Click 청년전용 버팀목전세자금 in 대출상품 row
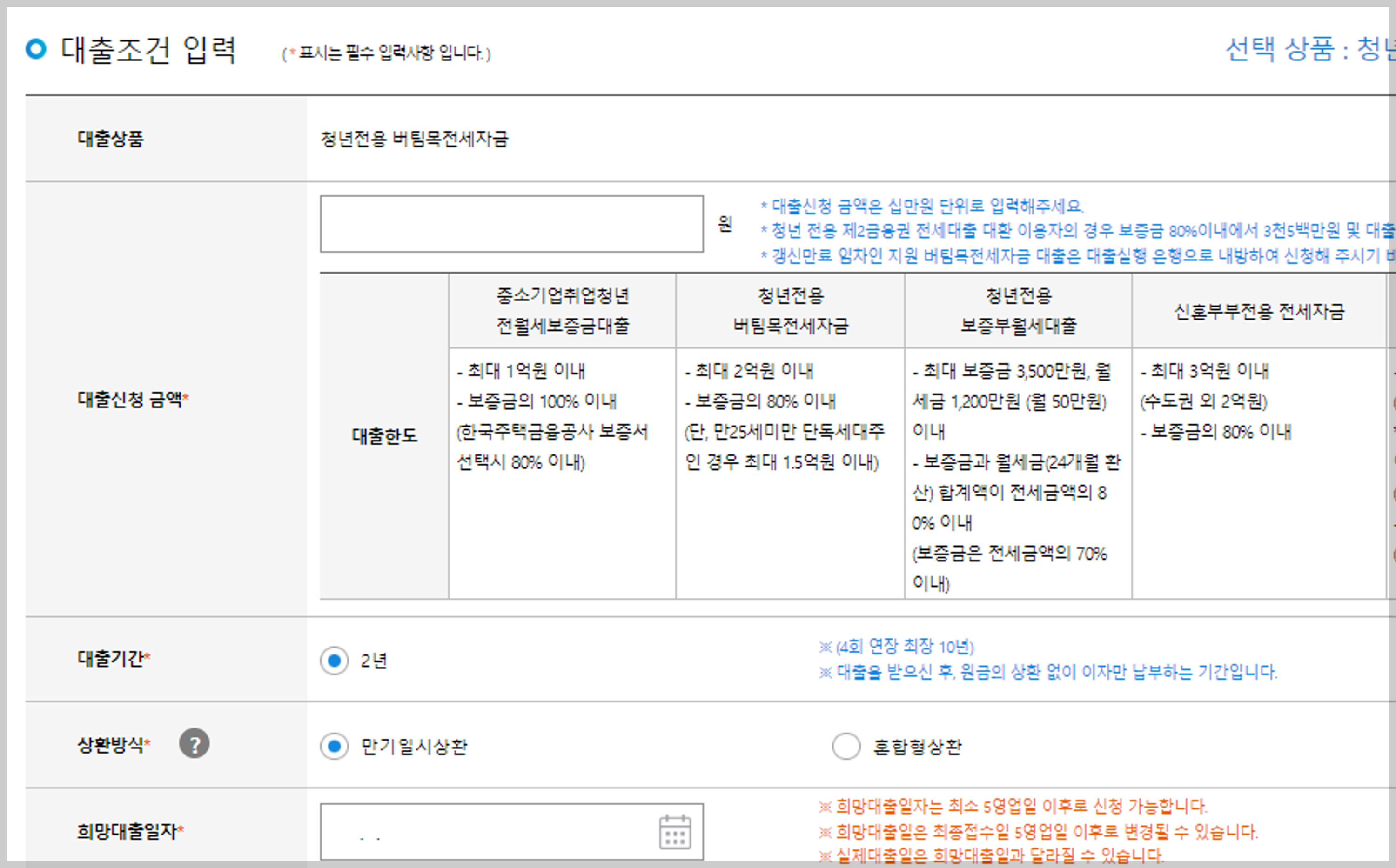Viewport: 1396px width, 868px height. click(x=414, y=139)
